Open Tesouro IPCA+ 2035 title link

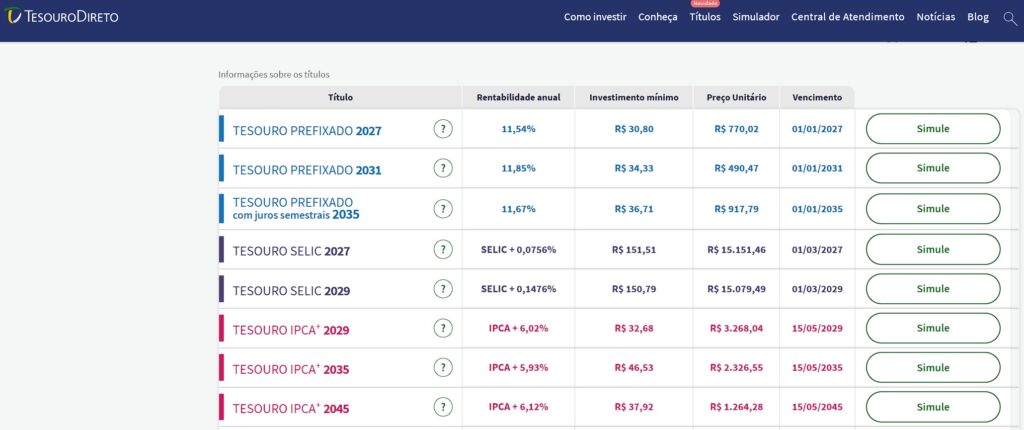291,369
